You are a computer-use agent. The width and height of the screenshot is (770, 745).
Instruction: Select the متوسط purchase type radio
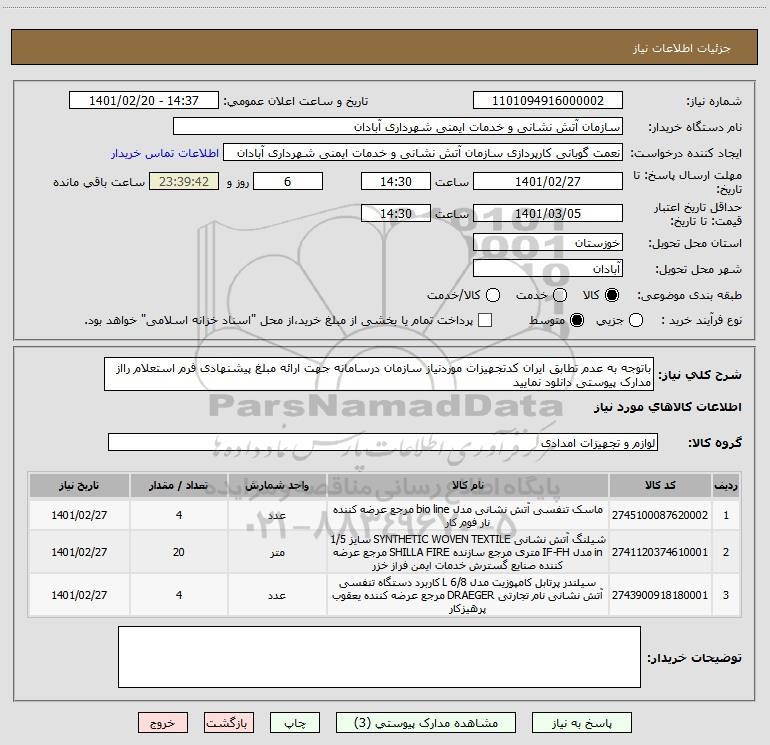tap(577, 321)
